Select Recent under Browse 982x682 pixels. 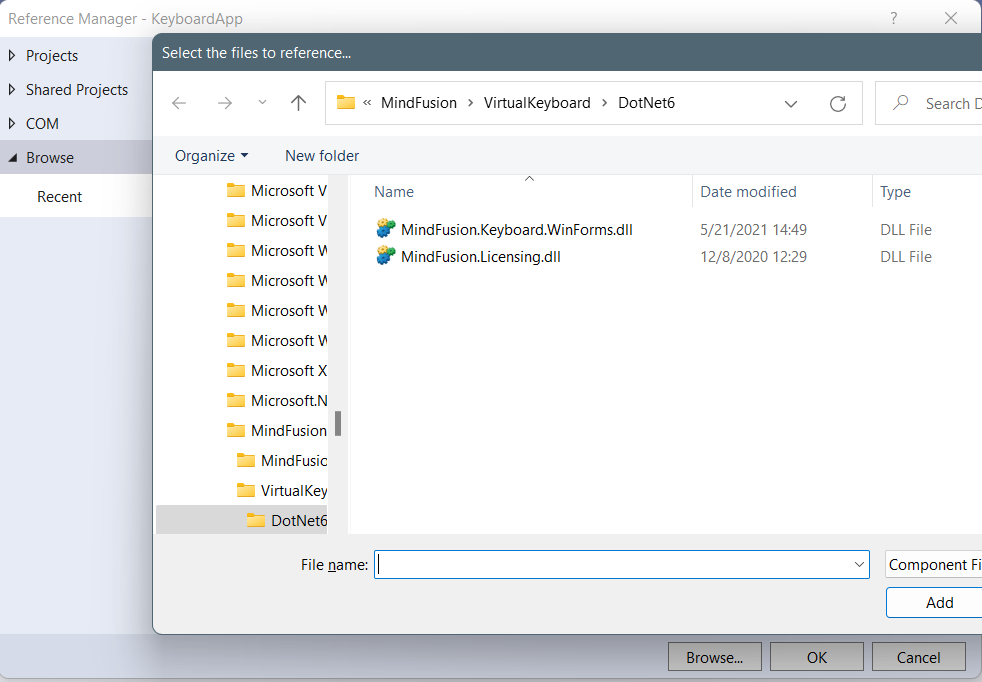click(59, 197)
